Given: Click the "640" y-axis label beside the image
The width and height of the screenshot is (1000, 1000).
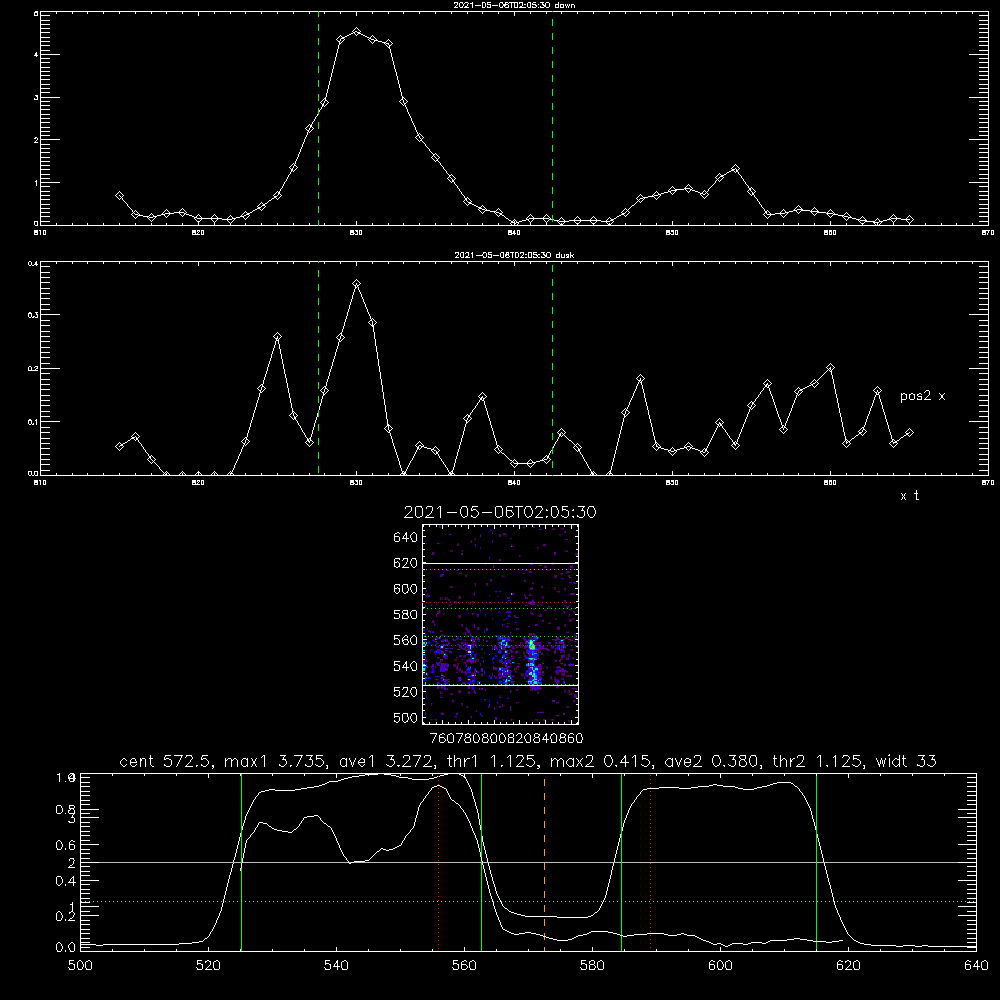Looking at the screenshot, I should 406,538.
